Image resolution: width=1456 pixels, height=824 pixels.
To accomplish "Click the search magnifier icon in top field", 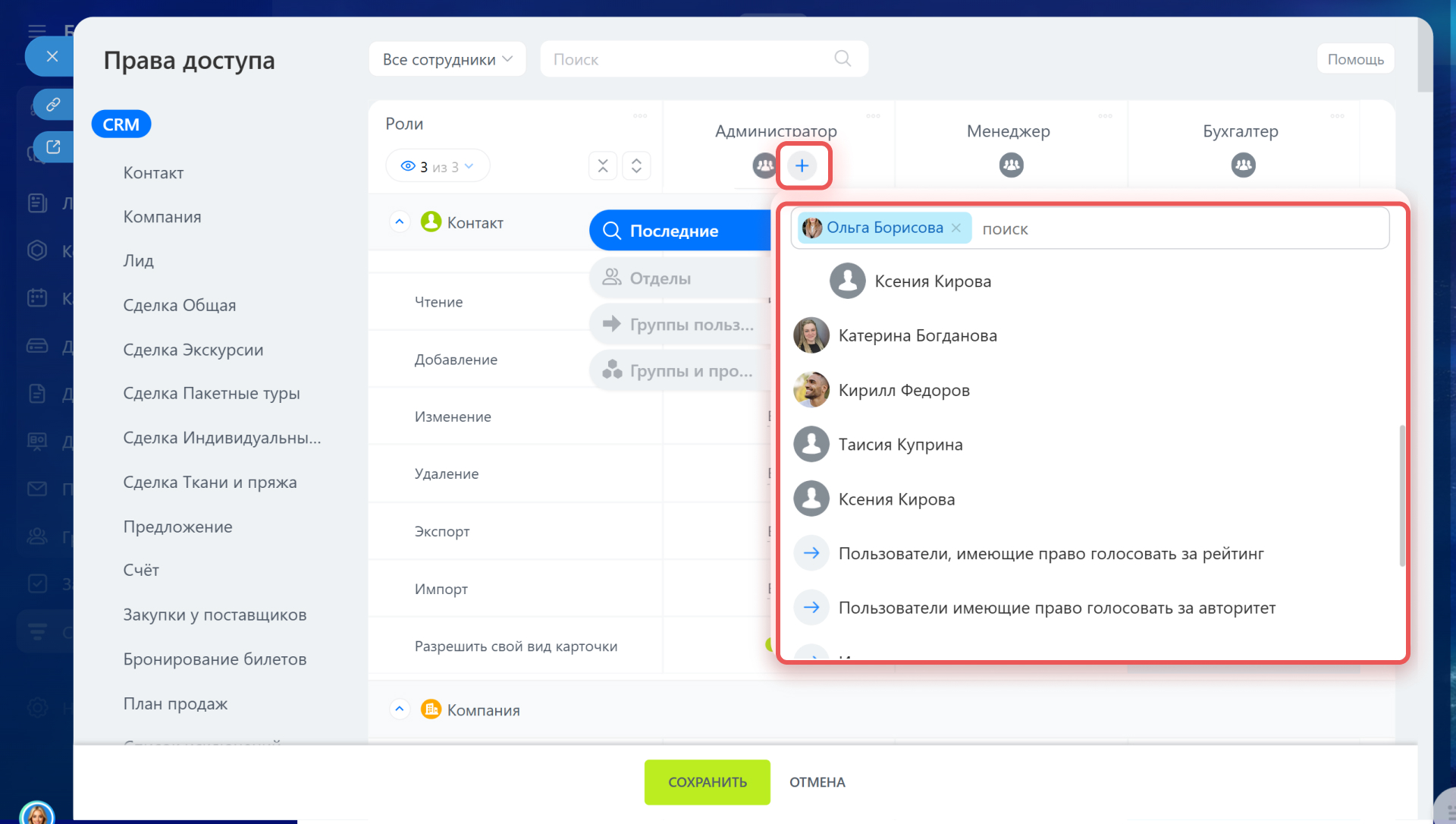I will 843,58.
